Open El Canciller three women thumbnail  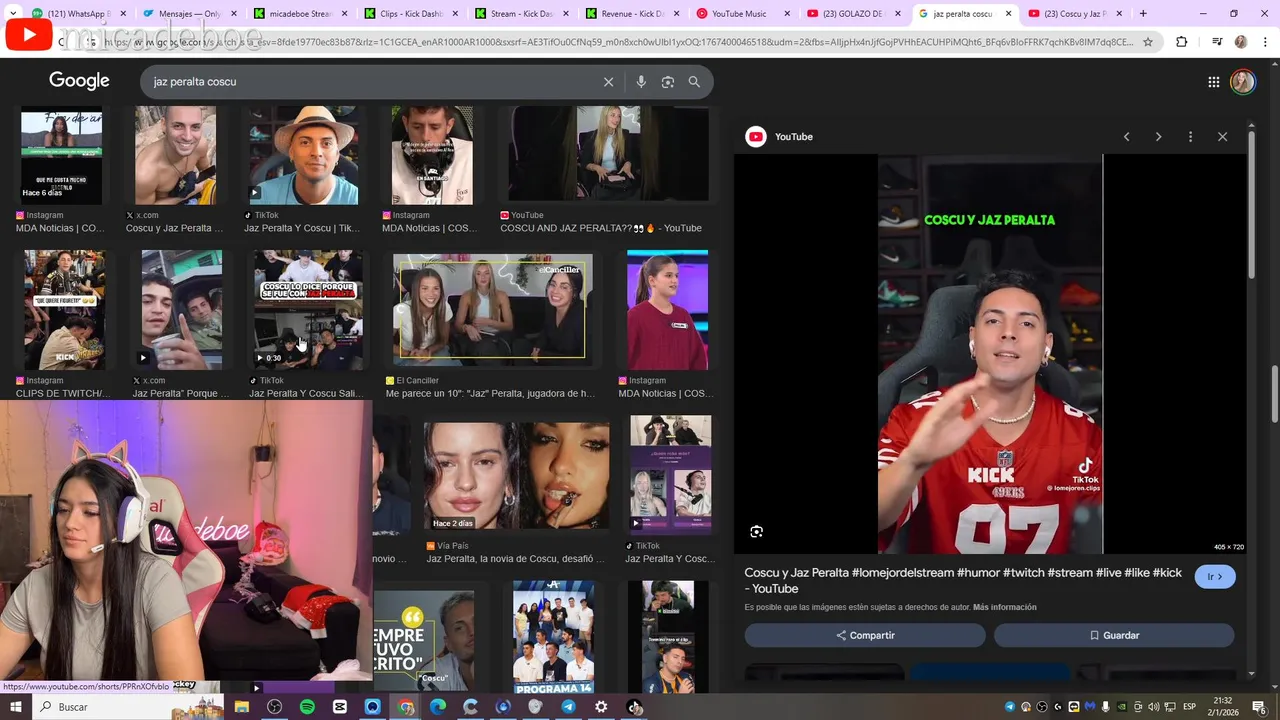click(x=492, y=309)
